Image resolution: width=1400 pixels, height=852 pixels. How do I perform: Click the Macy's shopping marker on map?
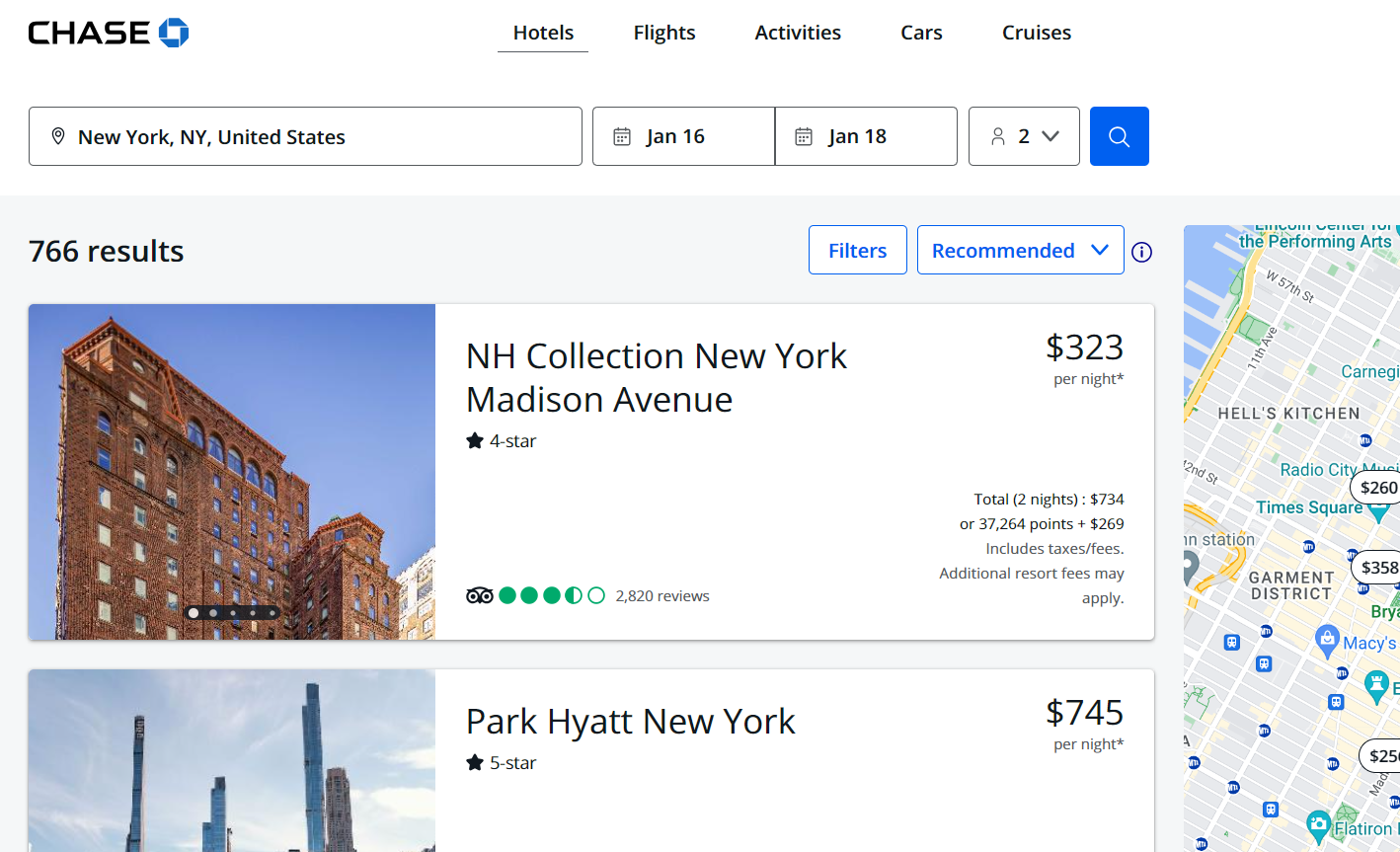tap(1328, 639)
